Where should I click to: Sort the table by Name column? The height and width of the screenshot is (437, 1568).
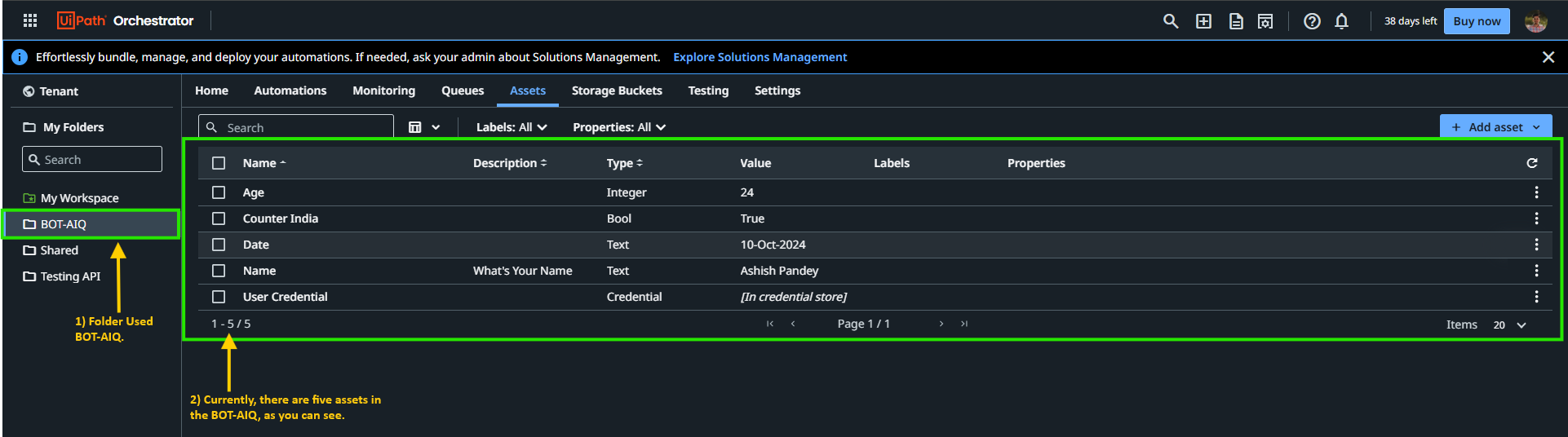pyautogui.click(x=264, y=163)
